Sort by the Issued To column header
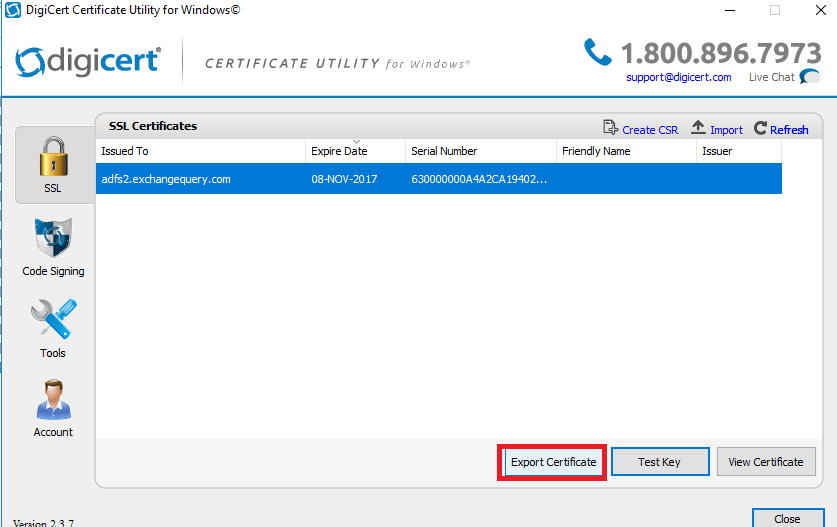Screen dimensions: 837x527 (x=201, y=151)
